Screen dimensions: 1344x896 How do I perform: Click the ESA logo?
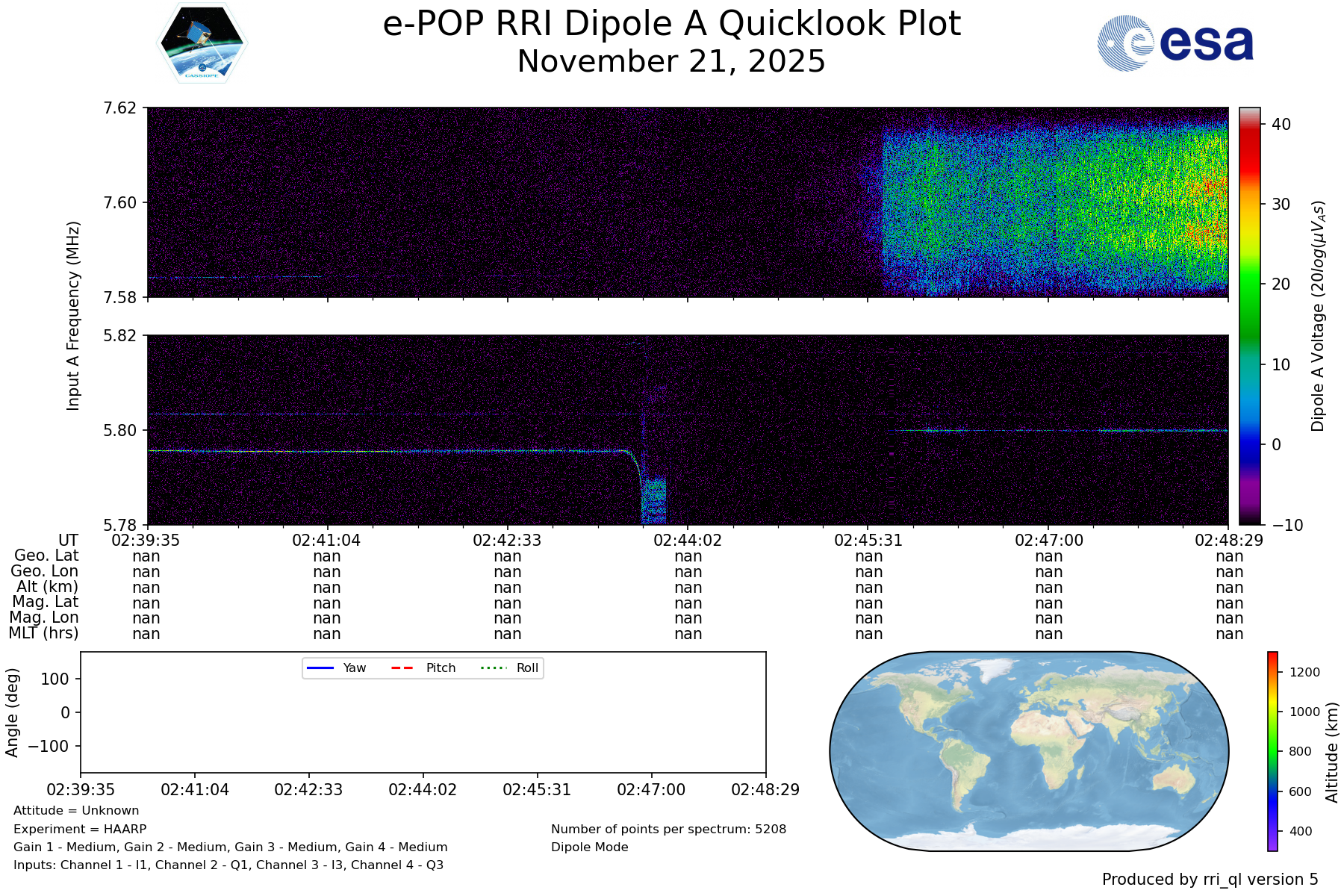1175,43
